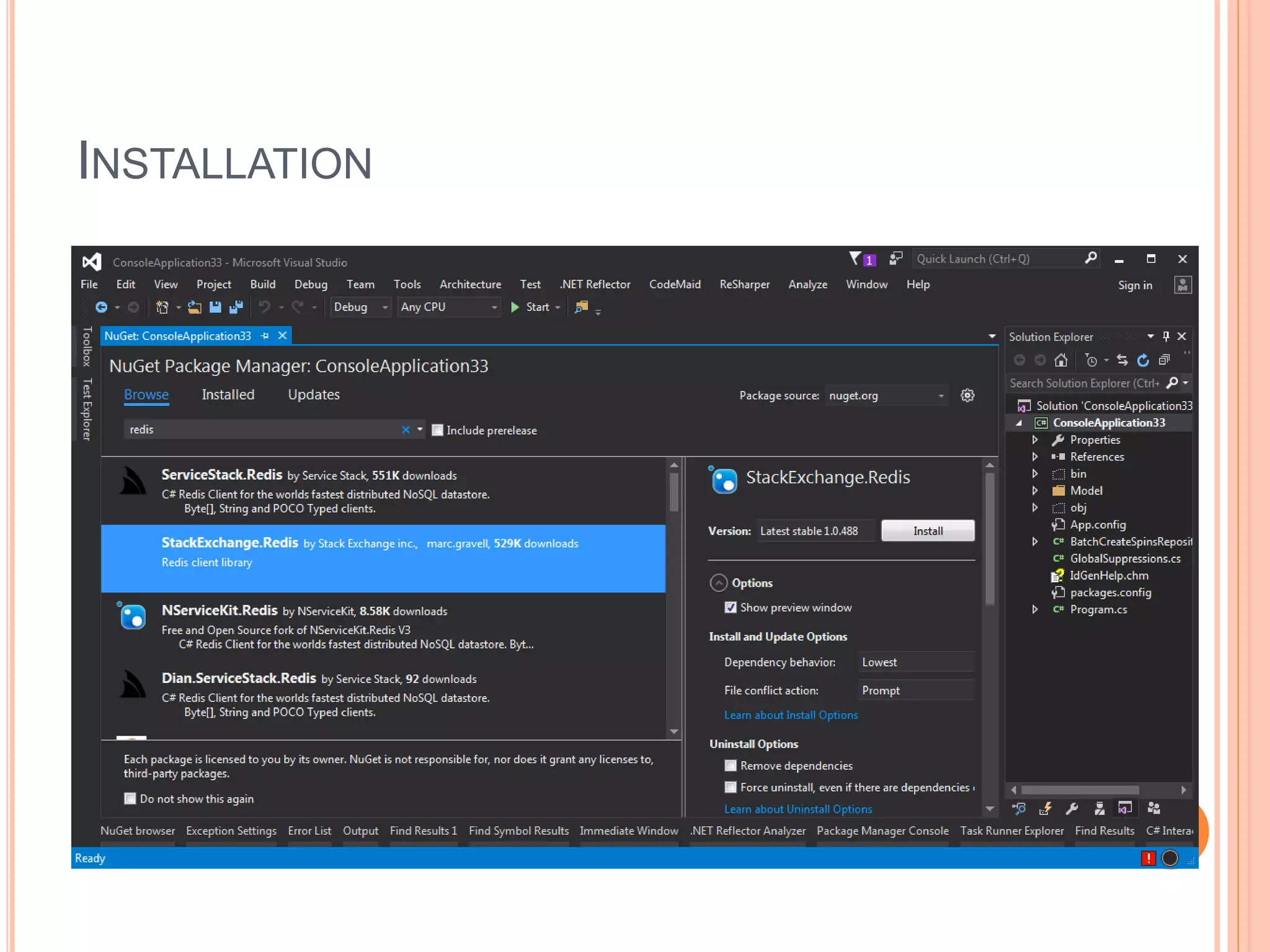Click the Save disk icon
Screen dimensions: 1270x952
215,307
